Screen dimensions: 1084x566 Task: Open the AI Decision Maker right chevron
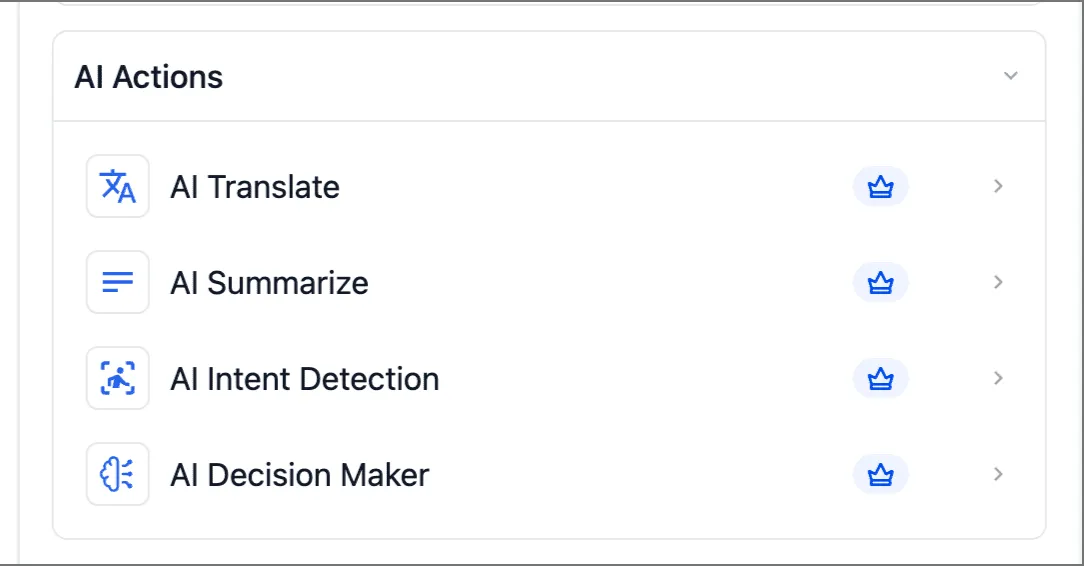coord(998,474)
